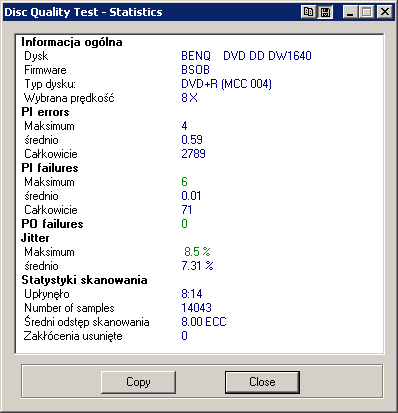
Task: Select the firmware value 'BSOB'
Action: [x=195, y=70]
